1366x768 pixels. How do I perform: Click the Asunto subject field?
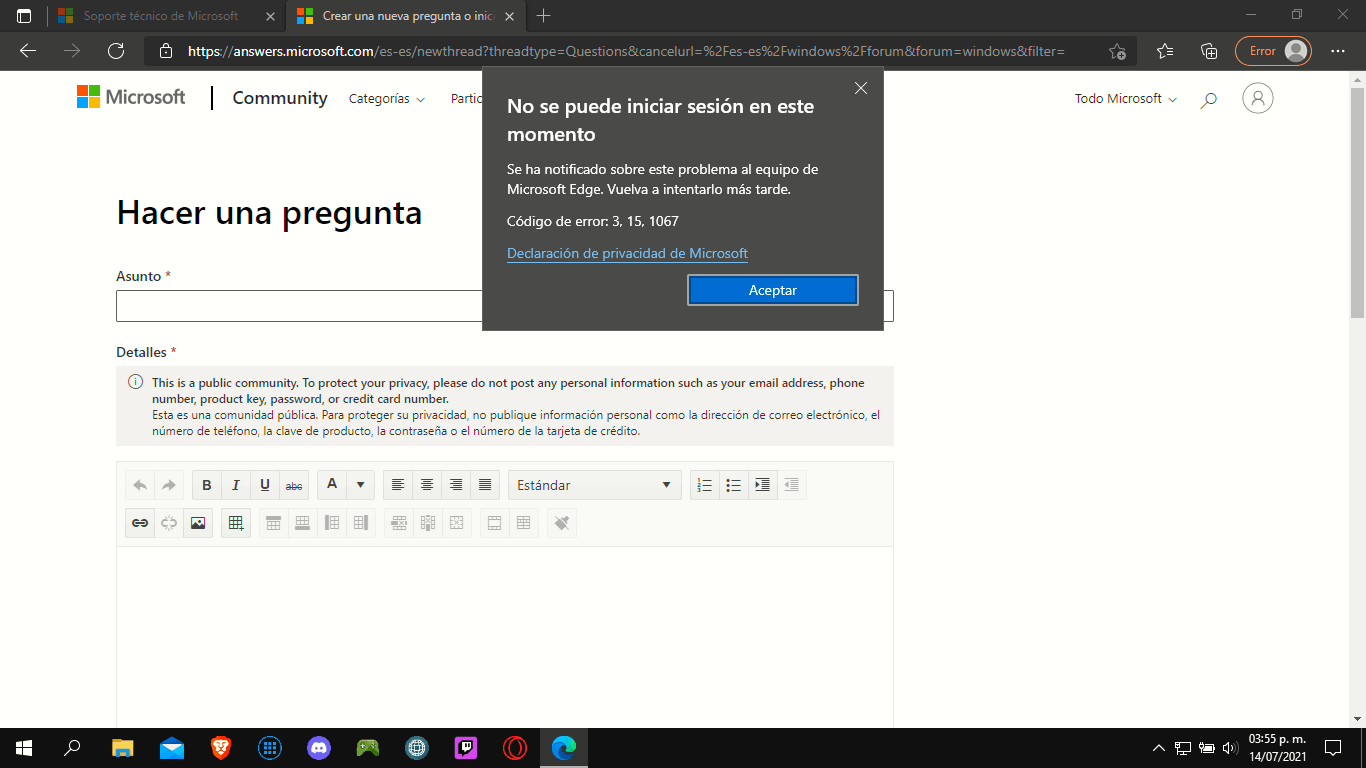[x=505, y=306]
